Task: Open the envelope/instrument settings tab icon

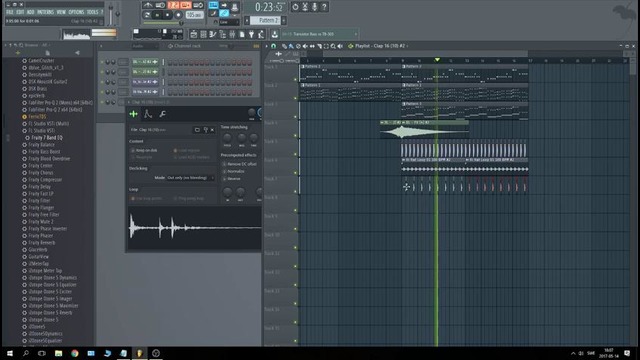Action: click(x=148, y=114)
